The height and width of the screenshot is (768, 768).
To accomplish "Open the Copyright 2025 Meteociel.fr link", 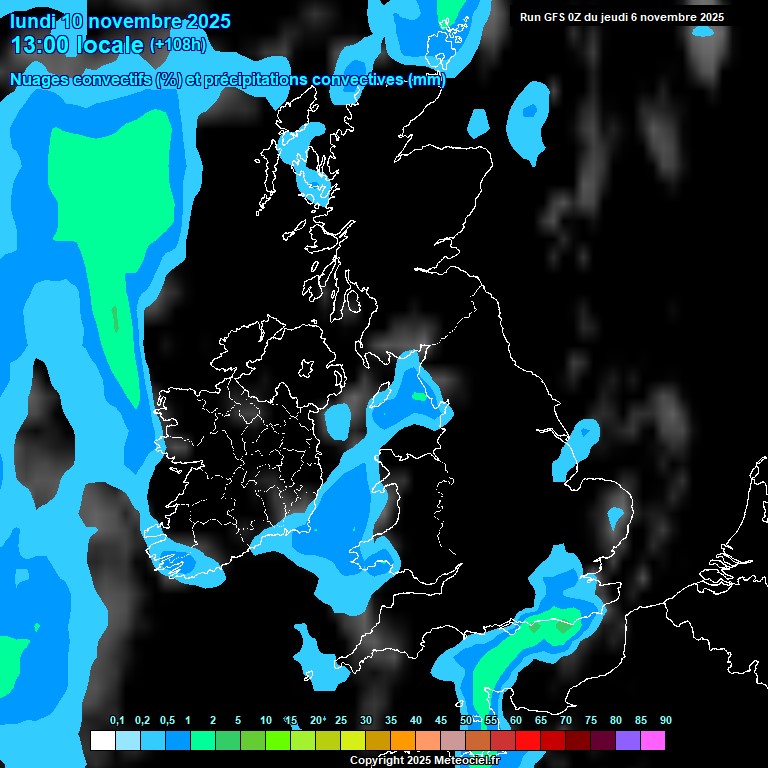I will 424,761.
